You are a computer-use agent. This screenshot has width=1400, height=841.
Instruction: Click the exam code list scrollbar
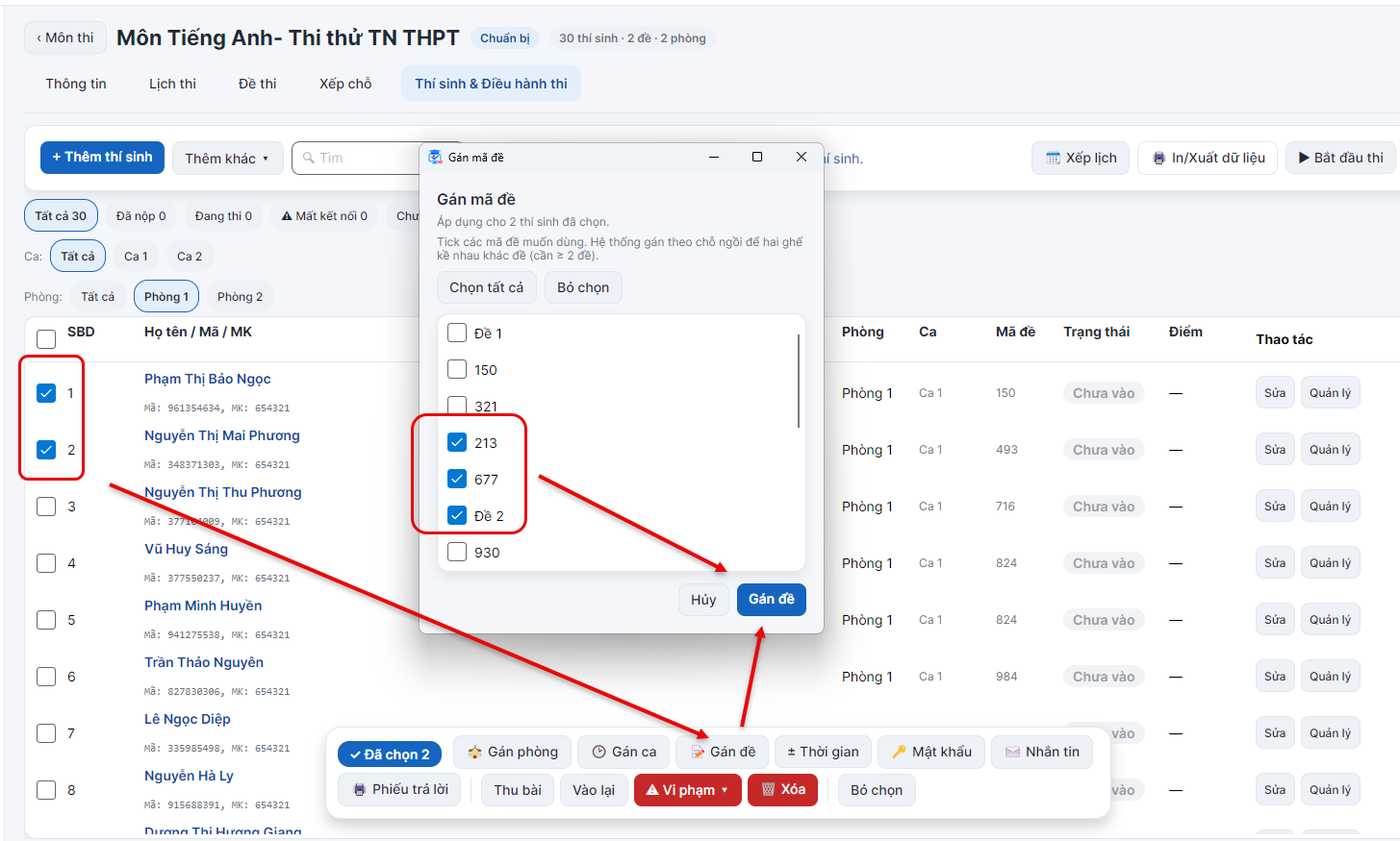click(798, 380)
